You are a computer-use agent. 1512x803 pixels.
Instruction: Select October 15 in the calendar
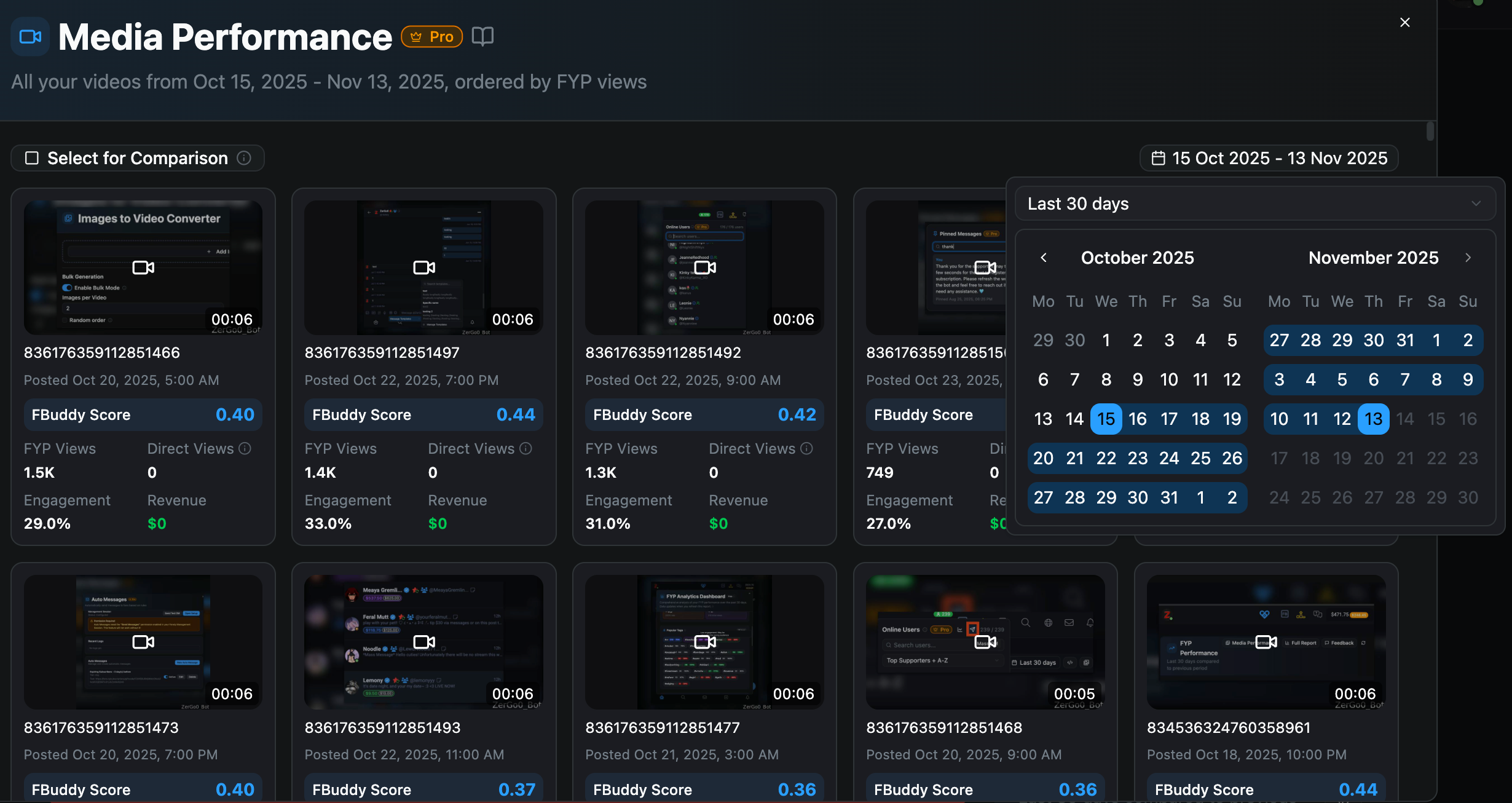pyautogui.click(x=1106, y=419)
